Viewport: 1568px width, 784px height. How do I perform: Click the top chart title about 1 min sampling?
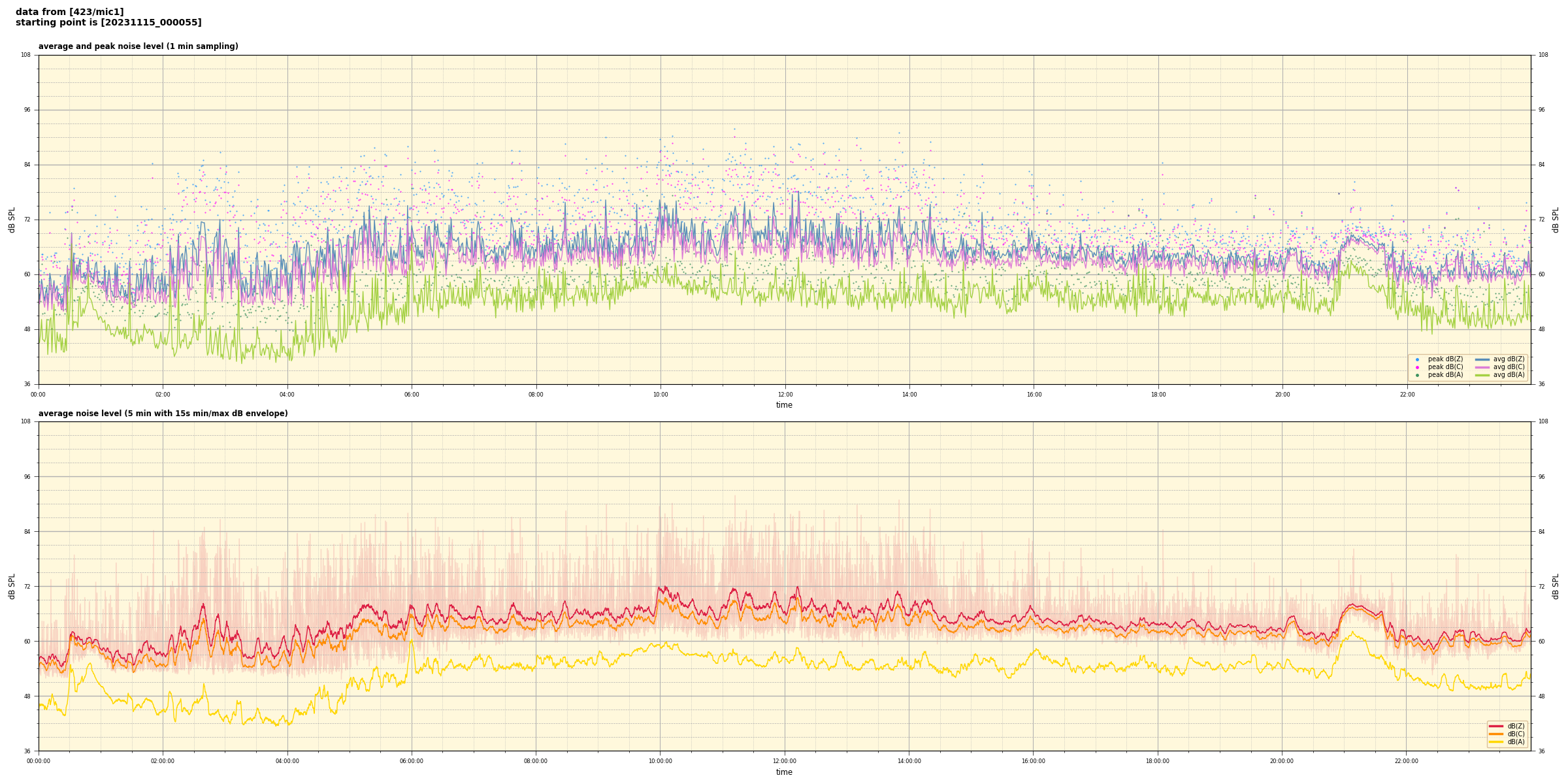click(138, 46)
